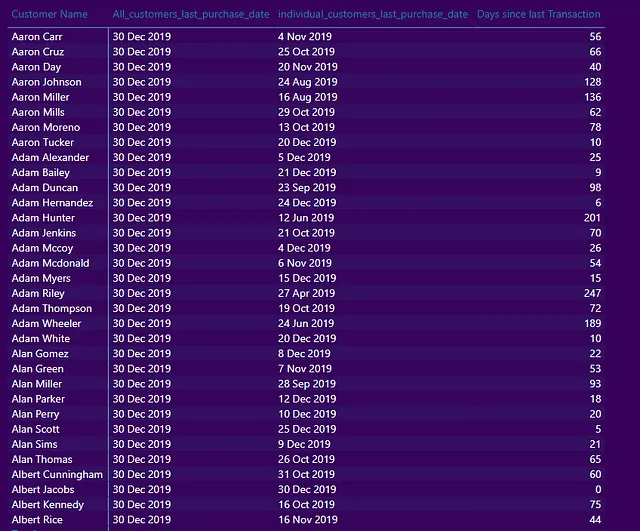Select the days value 136
Screen dimensions: 640x531
592,97
